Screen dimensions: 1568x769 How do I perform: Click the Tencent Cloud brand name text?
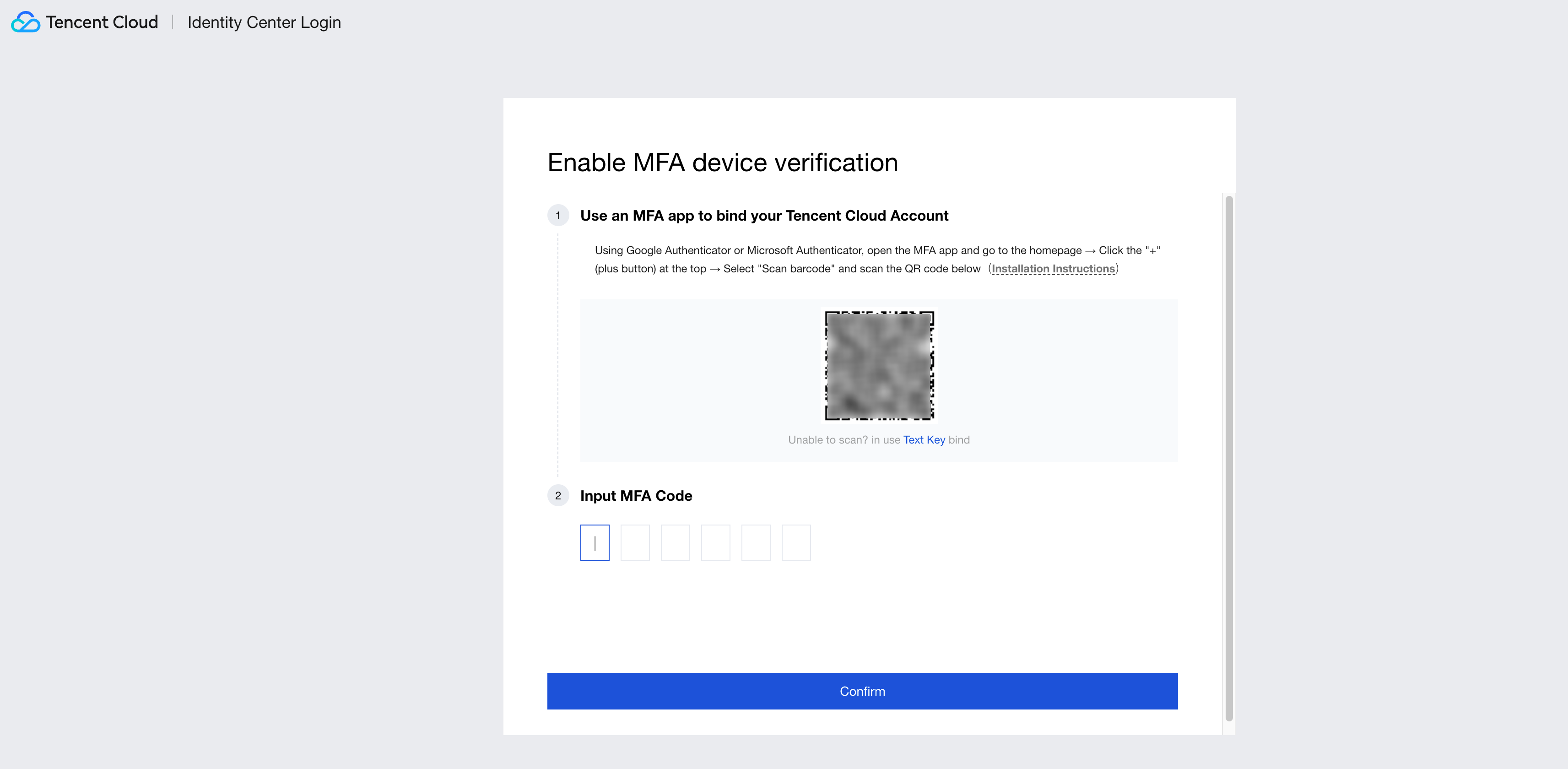[102, 22]
